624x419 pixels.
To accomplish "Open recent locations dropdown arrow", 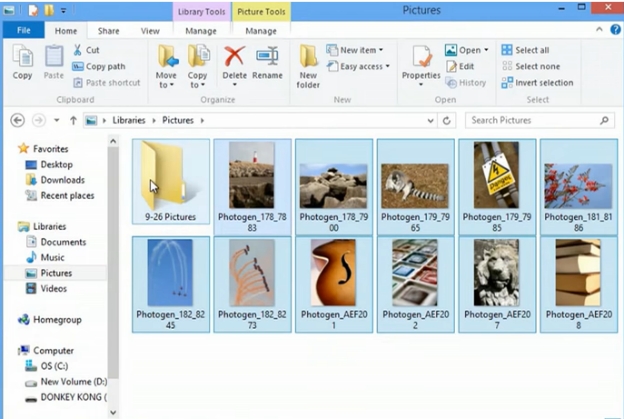I will [x=57, y=120].
